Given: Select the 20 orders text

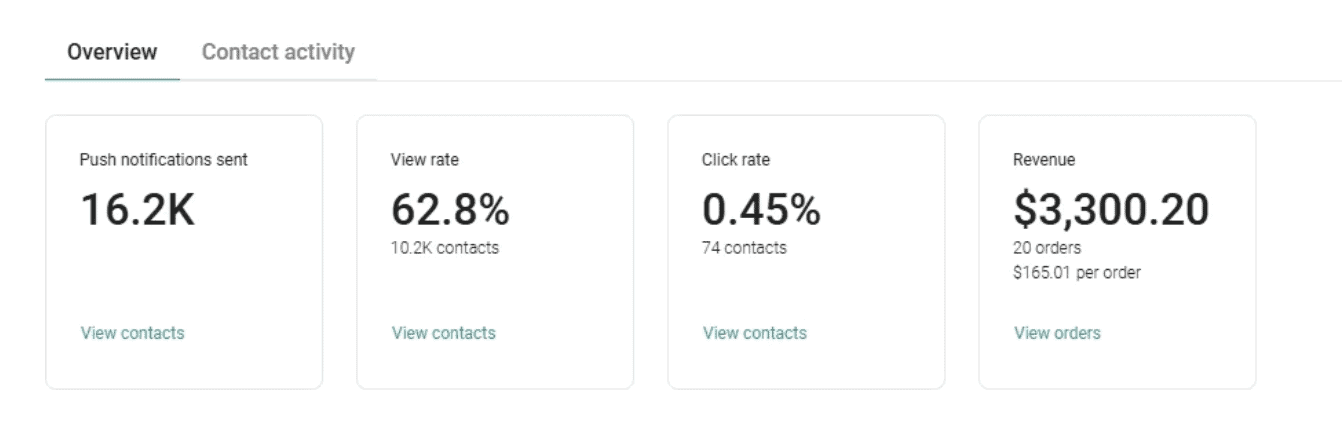Looking at the screenshot, I should (1047, 248).
